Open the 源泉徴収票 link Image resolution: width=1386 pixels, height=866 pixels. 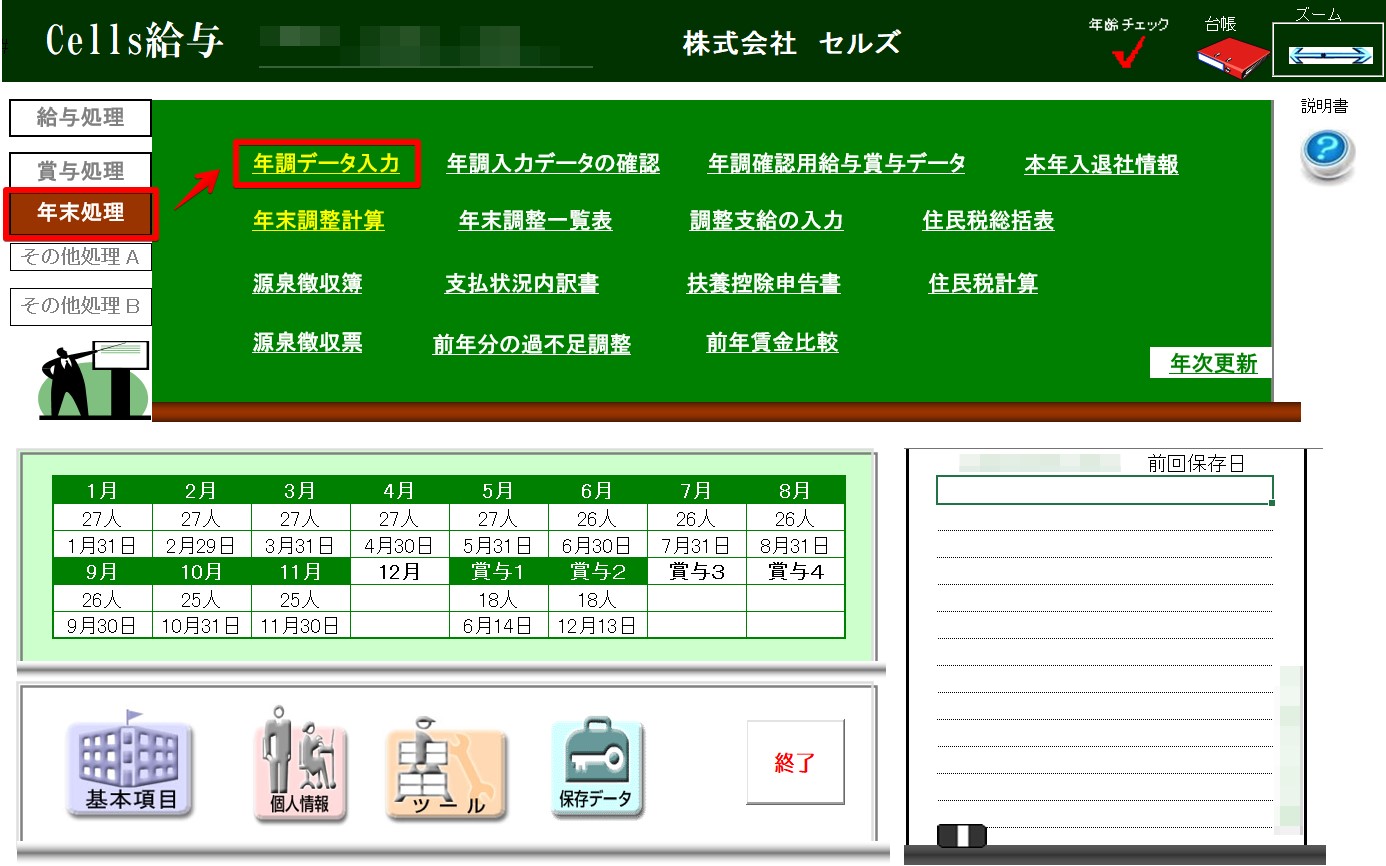(x=307, y=343)
